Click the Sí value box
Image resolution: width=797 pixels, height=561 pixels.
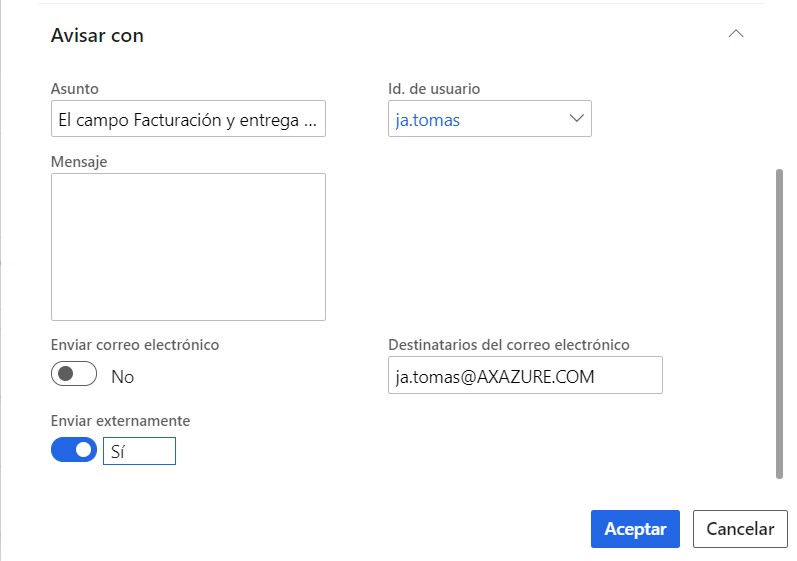[x=139, y=451]
